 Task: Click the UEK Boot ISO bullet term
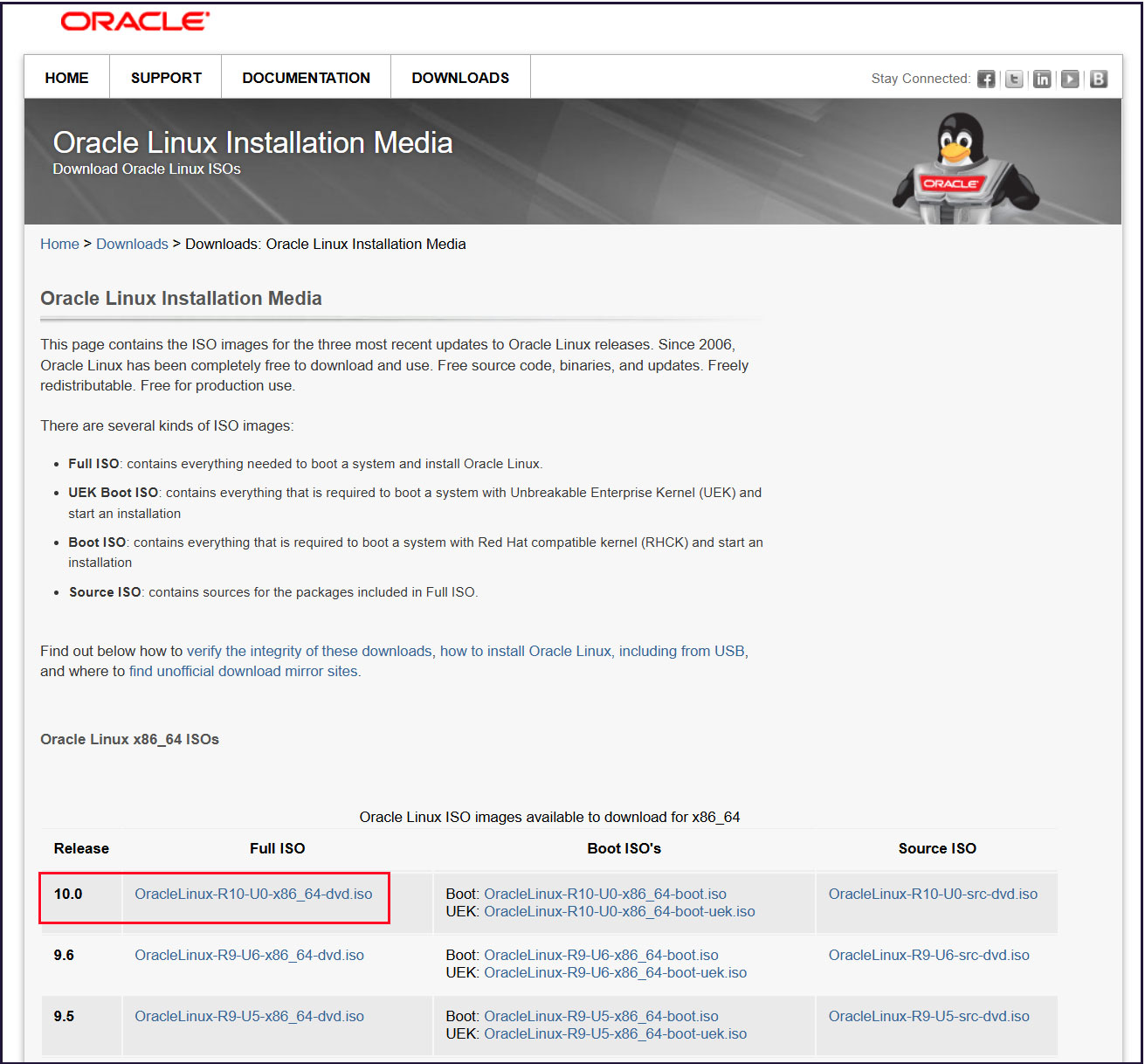coord(114,493)
